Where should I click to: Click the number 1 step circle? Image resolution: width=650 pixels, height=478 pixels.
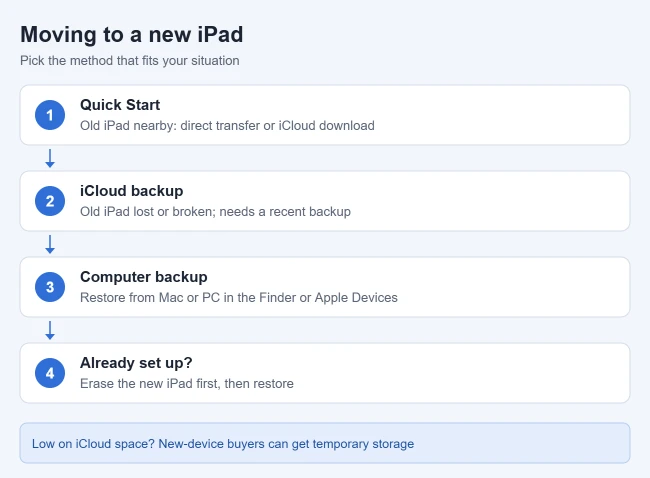click(50, 115)
